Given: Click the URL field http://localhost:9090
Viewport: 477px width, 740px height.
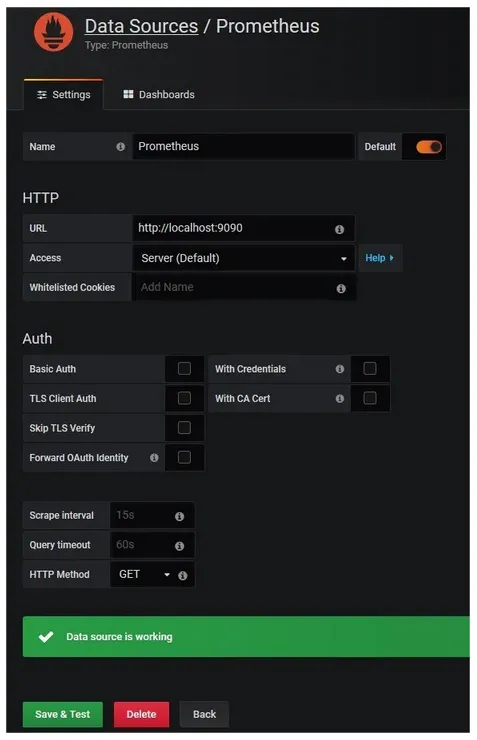Looking at the screenshot, I should pos(243,228).
